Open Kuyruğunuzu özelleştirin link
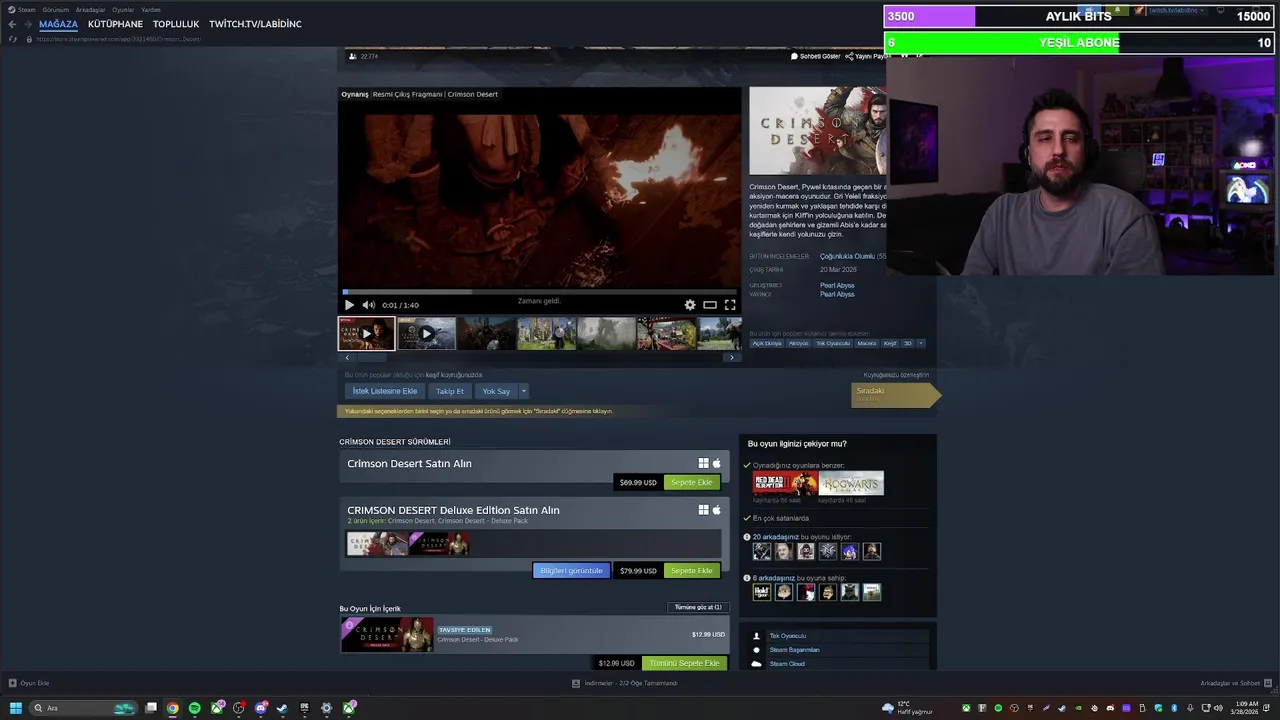This screenshot has width=1280, height=720. [896, 375]
